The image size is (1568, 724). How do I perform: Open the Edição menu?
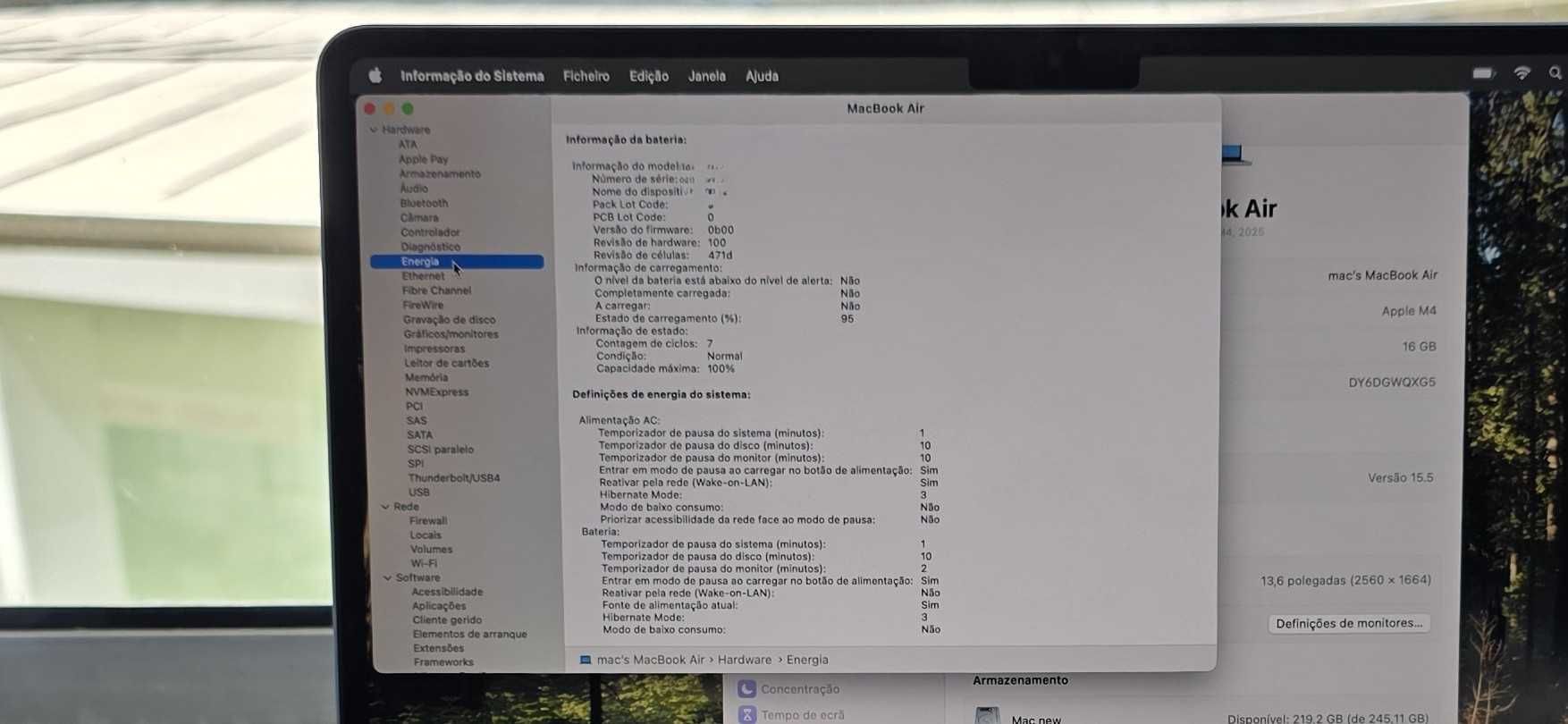pyautogui.click(x=649, y=76)
